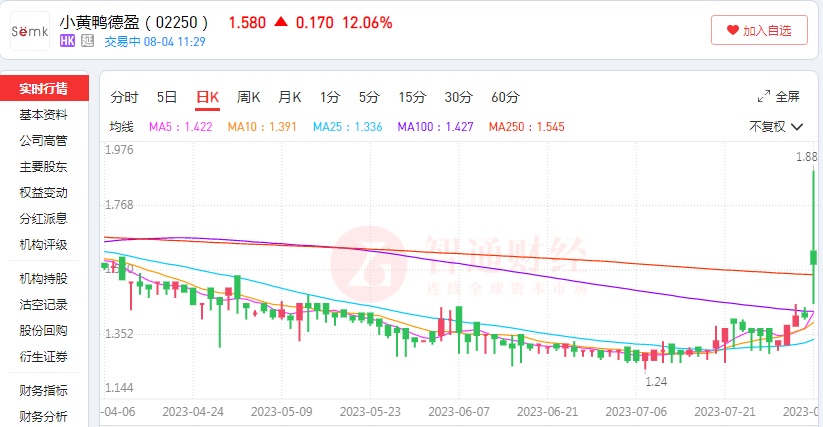This screenshot has width=823, height=427.
Task: Switch to 30分 interval tab
Action: 458,97
